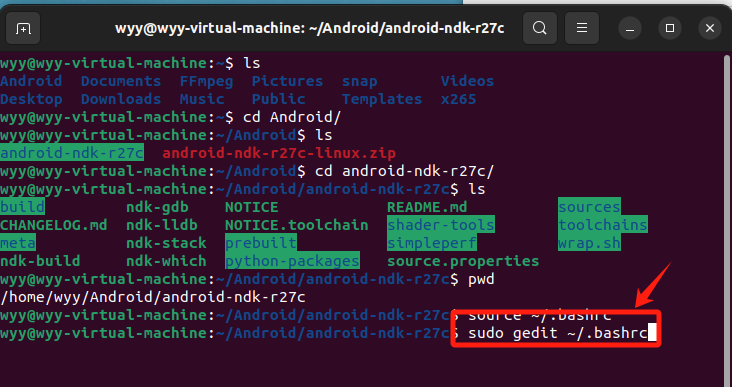Image resolution: width=732 pixels, height=387 pixels.
Task: Click the 'CHANGELOG.md' file name
Action: [x=54, y=225]
